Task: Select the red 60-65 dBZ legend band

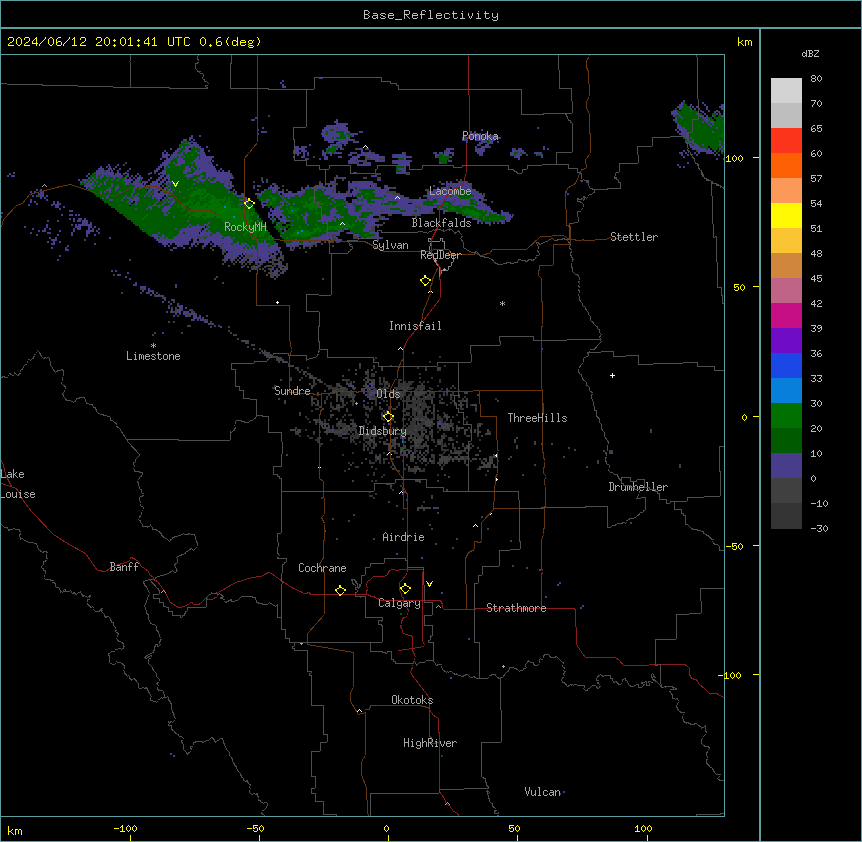Action: point(786,141)
